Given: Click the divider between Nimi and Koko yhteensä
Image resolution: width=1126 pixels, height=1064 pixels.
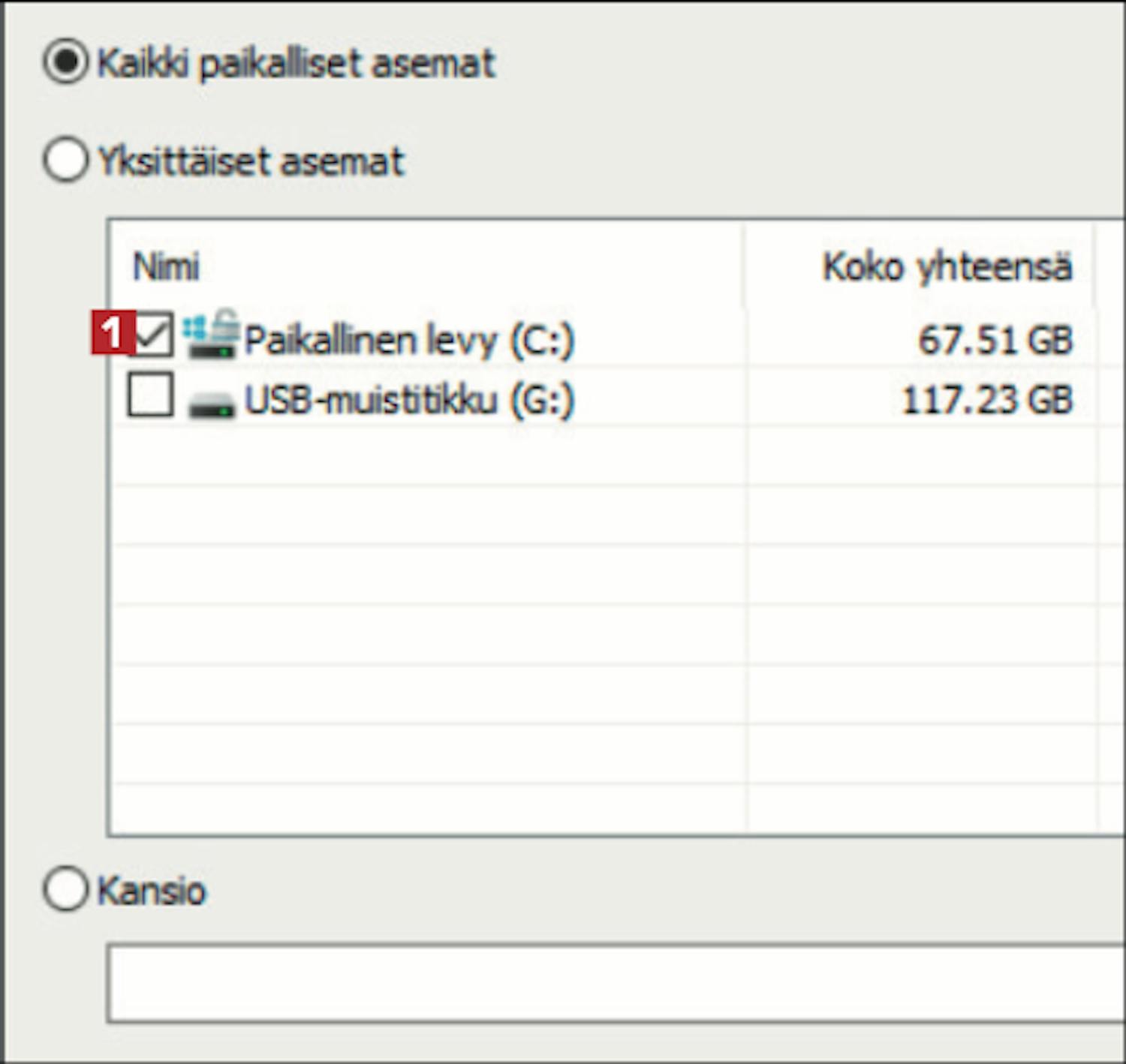Looking at the screenshot, I should [x=745, y=266].
